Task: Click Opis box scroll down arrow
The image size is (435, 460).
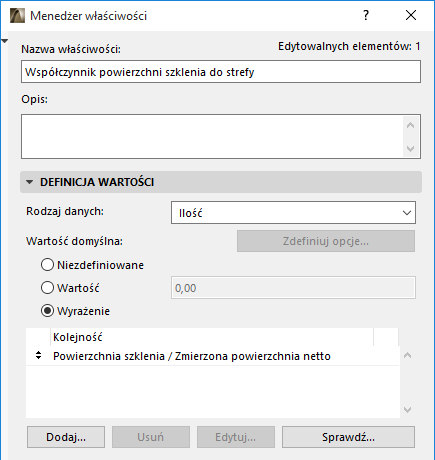Action: point(411,148)
